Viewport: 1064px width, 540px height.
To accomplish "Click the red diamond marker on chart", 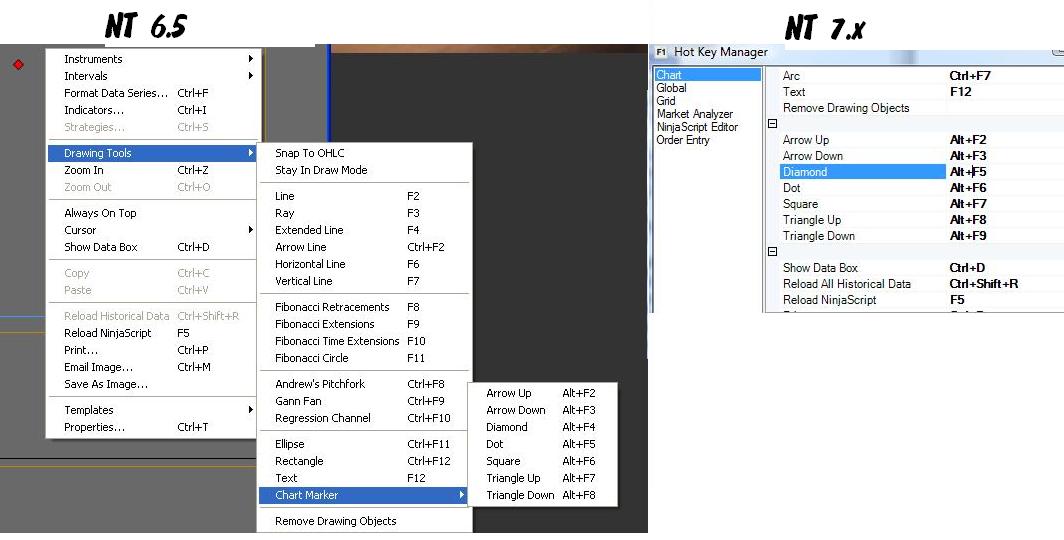I will tap(18, 64).
